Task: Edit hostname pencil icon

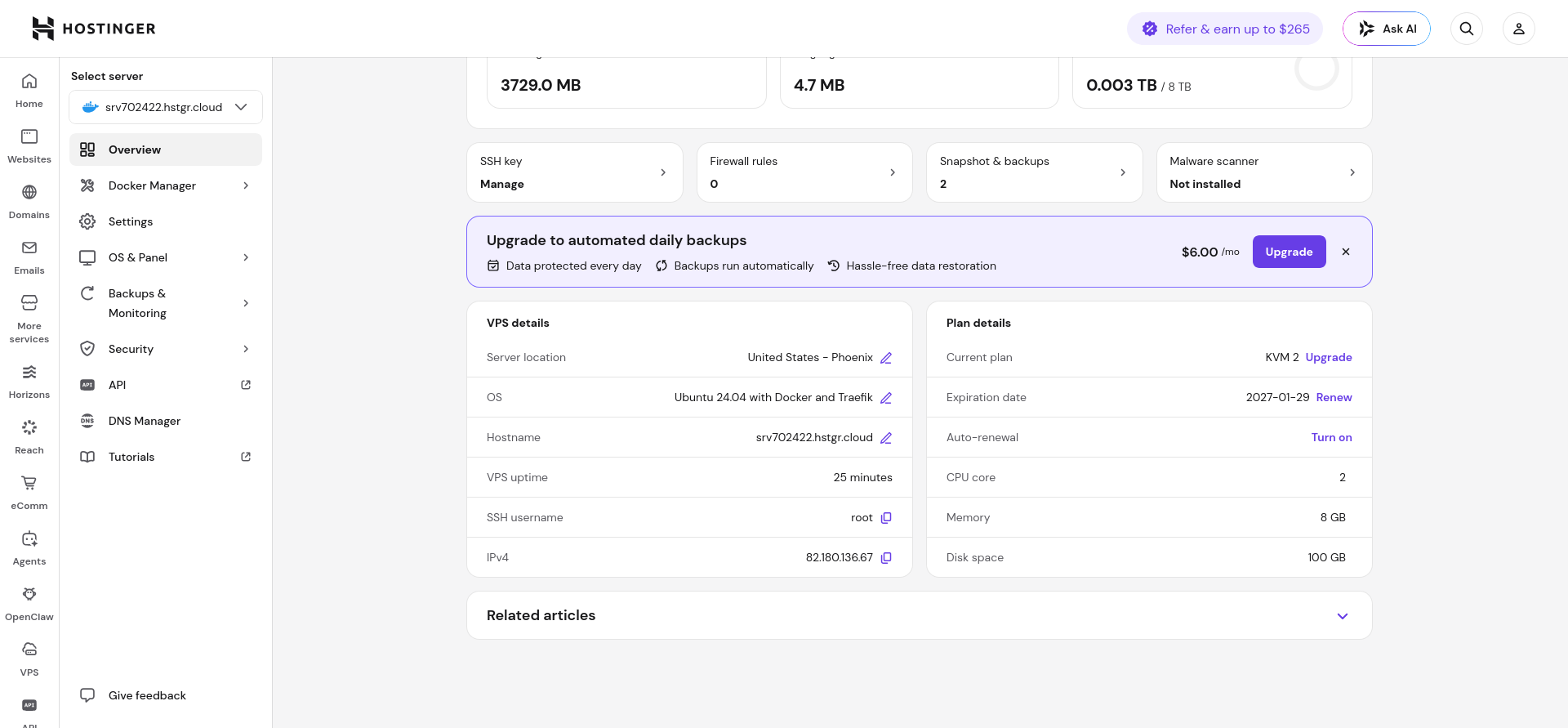Action: click(886, 438)
